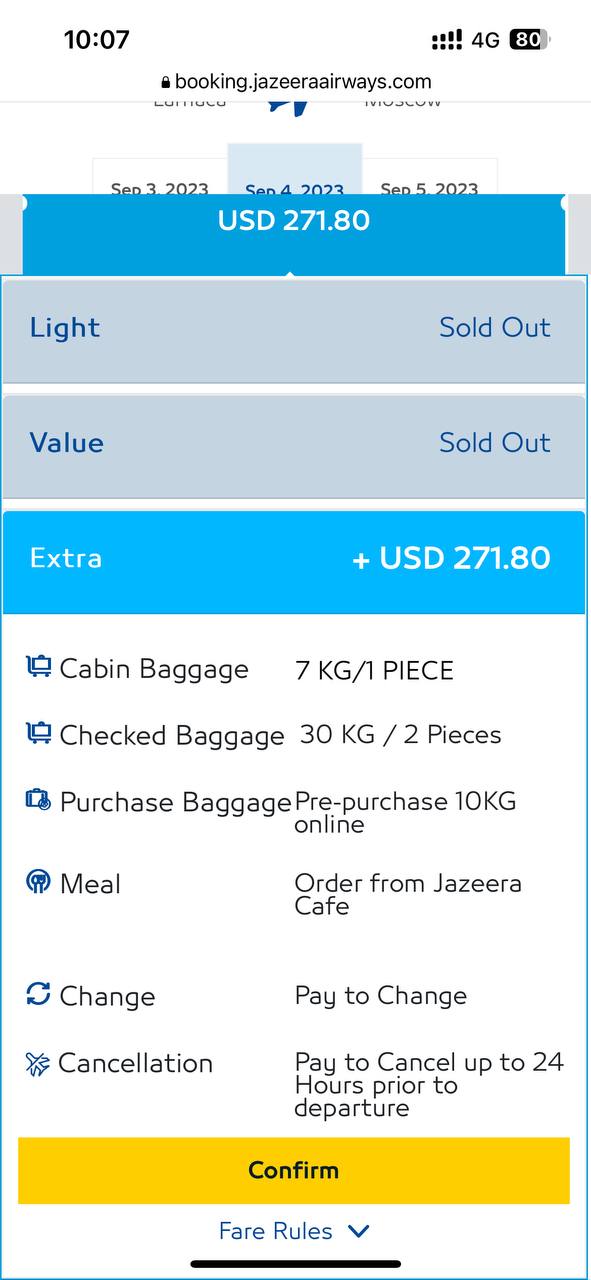The height and width of the screenshot is (1280, 591).
Task: Click the Purchase Baggage suitcase icon
Action: click(38, 800)
